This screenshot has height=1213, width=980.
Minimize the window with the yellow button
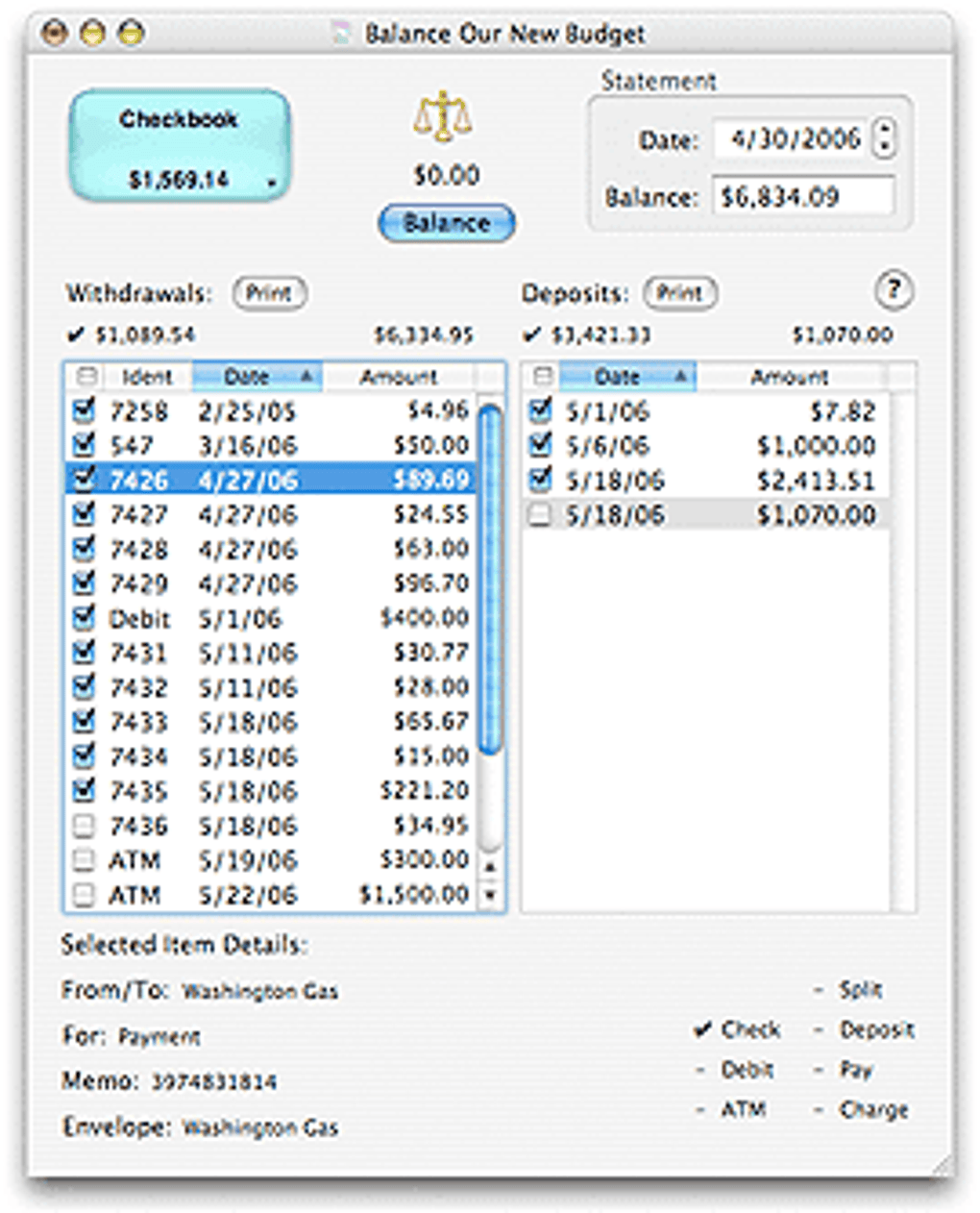[x=93, y=34]
